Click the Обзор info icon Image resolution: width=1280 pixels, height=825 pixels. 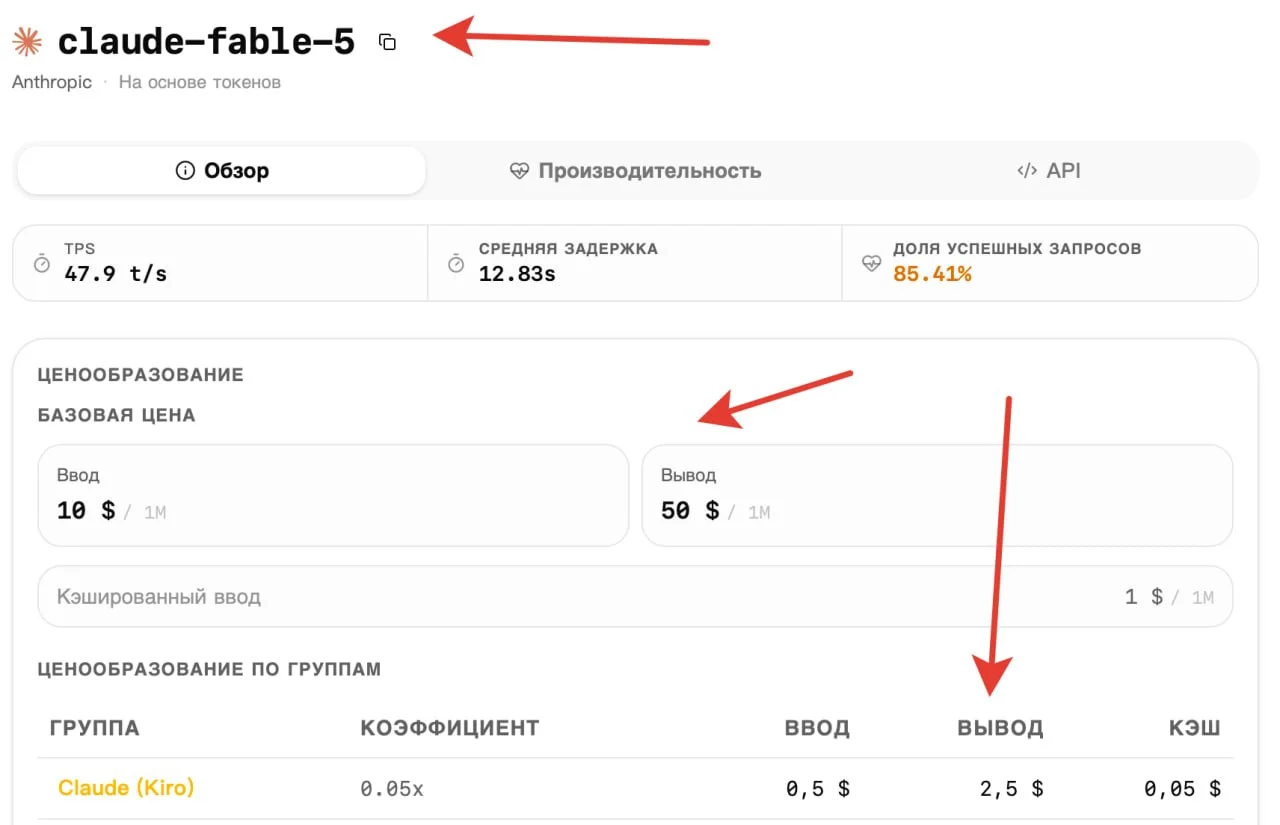(x=185, y=171)
